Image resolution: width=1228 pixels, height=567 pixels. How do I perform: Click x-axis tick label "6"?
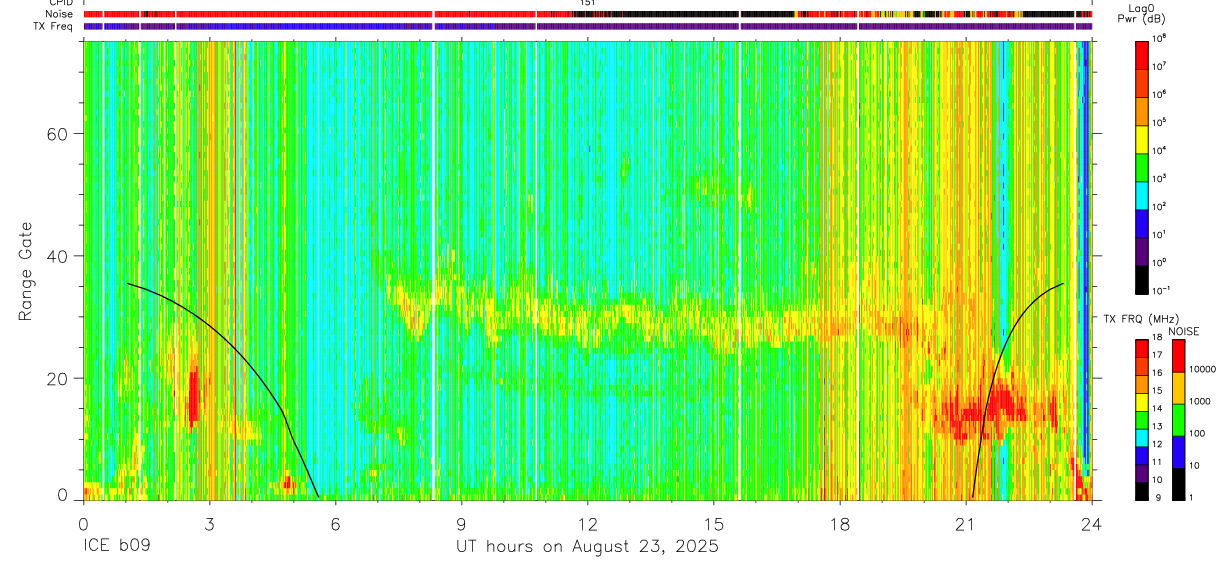(x=335, y=525)
